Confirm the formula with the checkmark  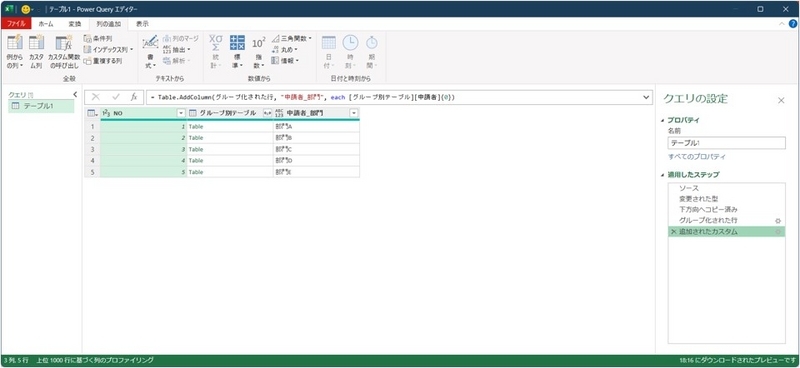(x=116, y=97)
